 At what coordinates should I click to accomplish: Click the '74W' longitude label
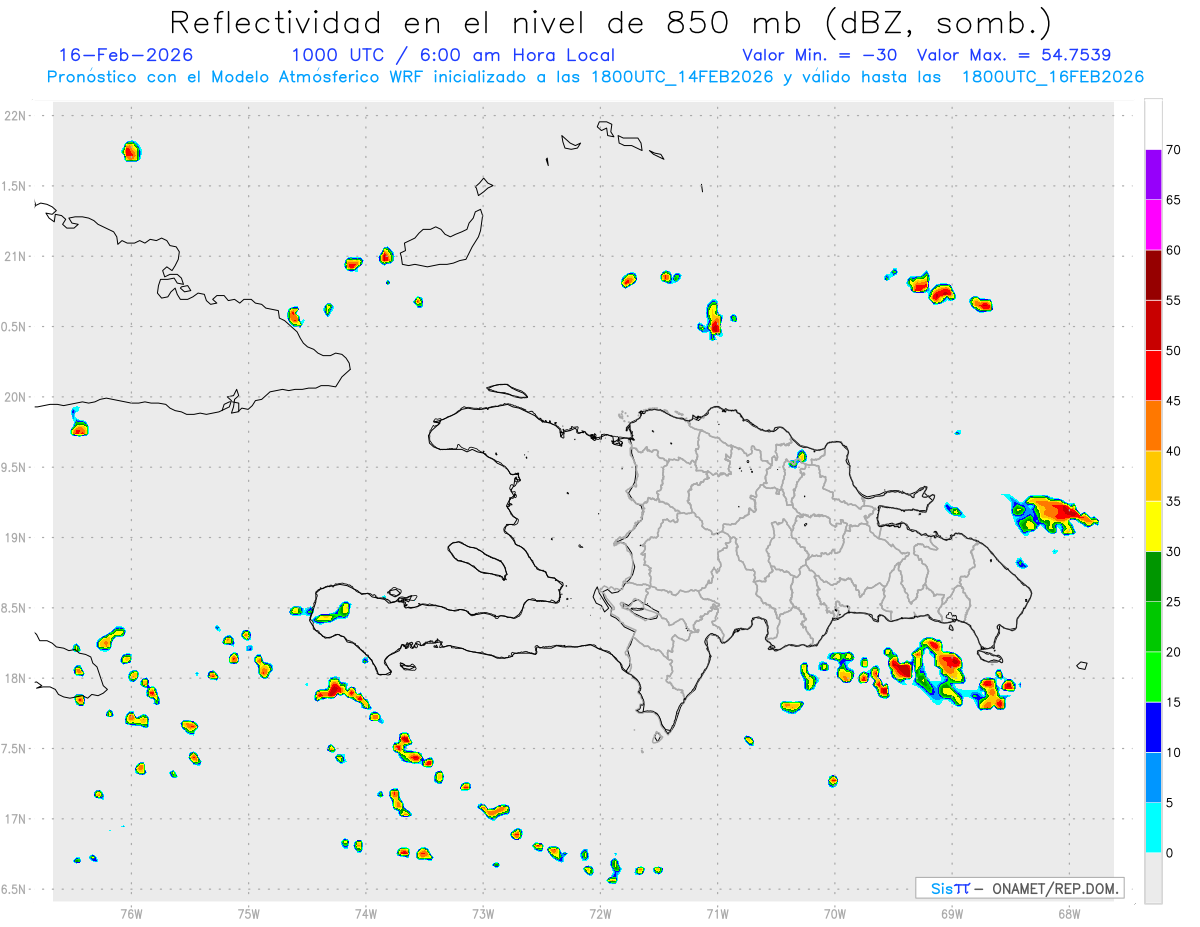coord(366,913)
